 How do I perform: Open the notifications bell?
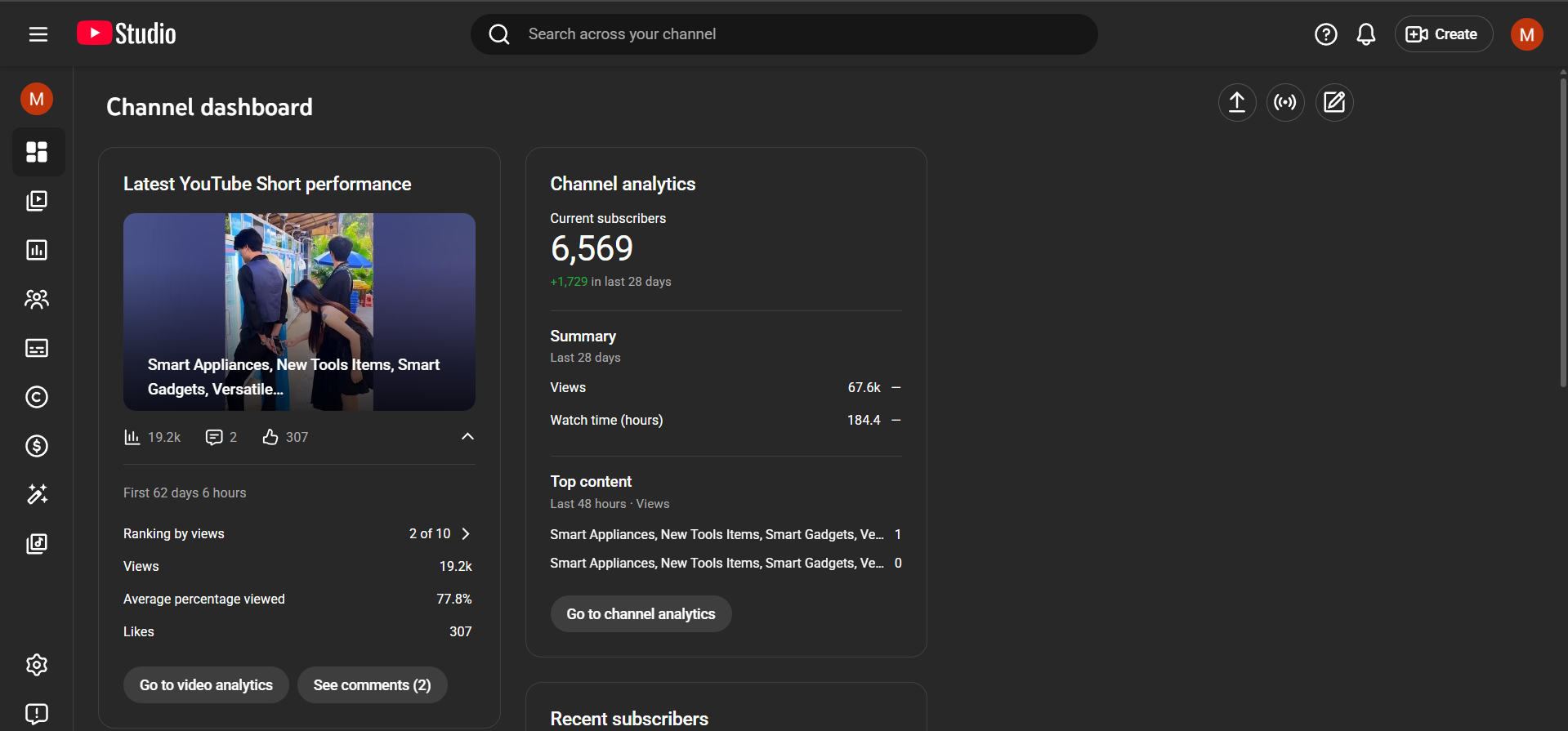pos(1365,34)
